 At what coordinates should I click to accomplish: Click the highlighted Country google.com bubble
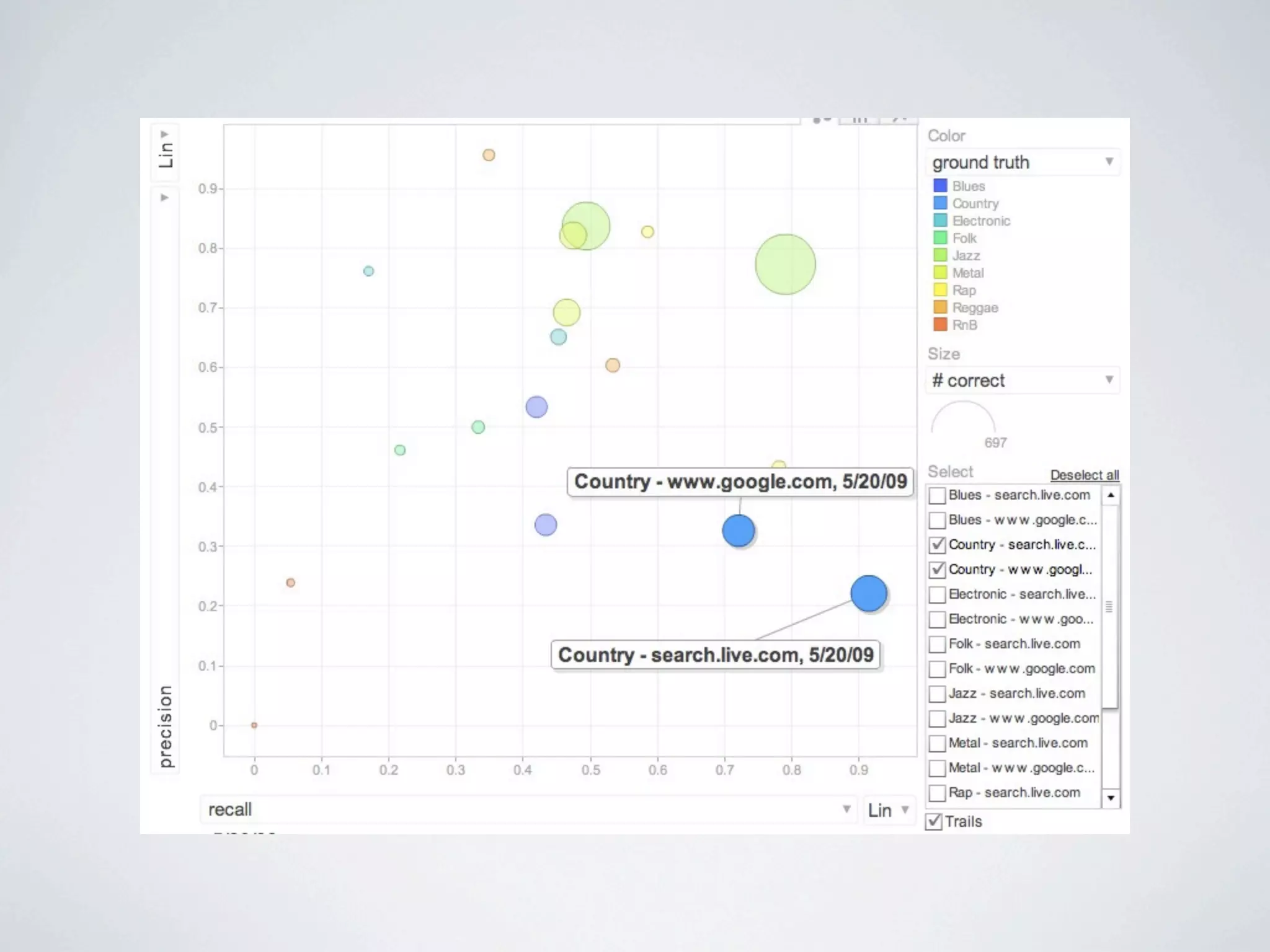tap(739, 531)
